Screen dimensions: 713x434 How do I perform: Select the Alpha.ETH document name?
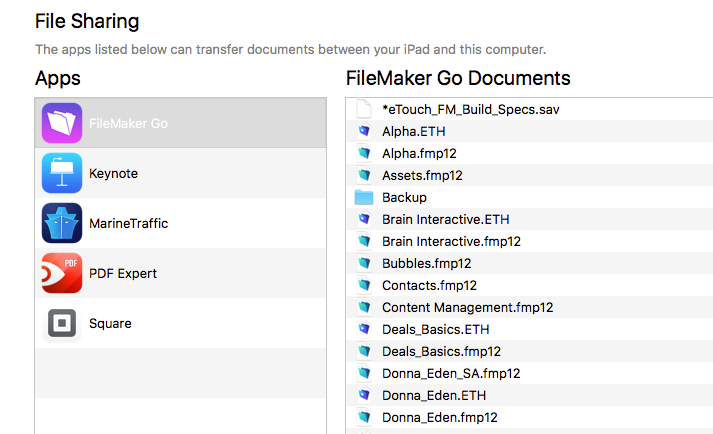414,131
